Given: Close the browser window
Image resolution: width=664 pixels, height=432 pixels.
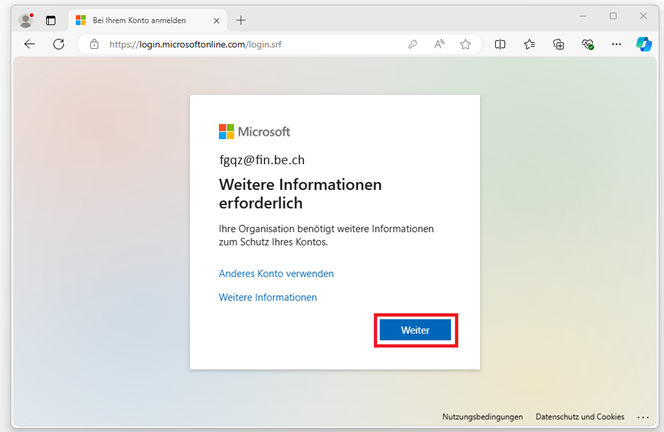Looking at the screenshot, I should point(643,16).
